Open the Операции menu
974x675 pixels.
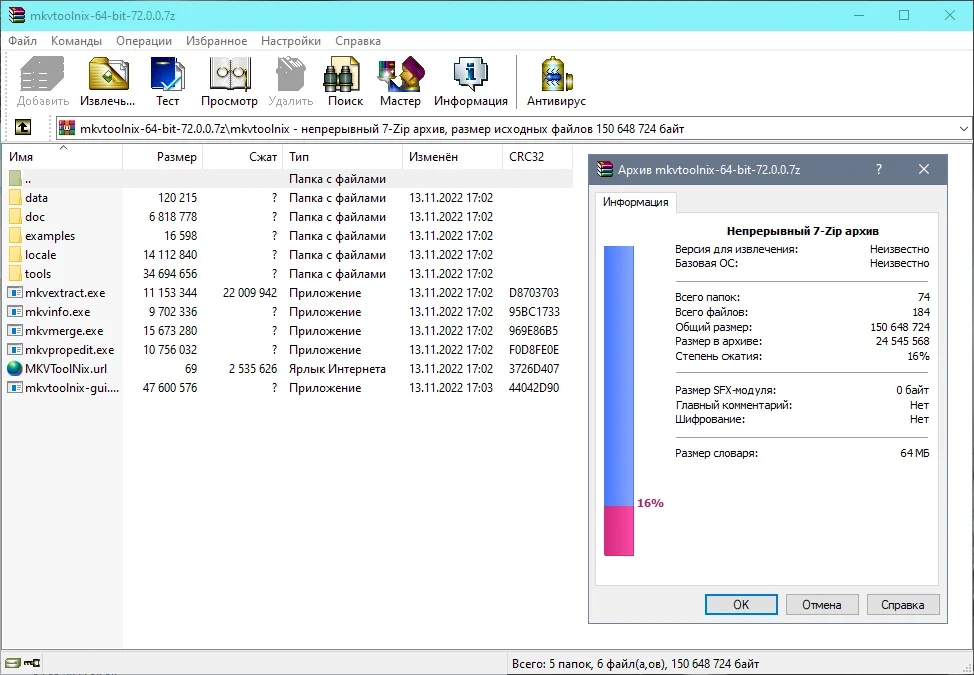click(143, 41)
